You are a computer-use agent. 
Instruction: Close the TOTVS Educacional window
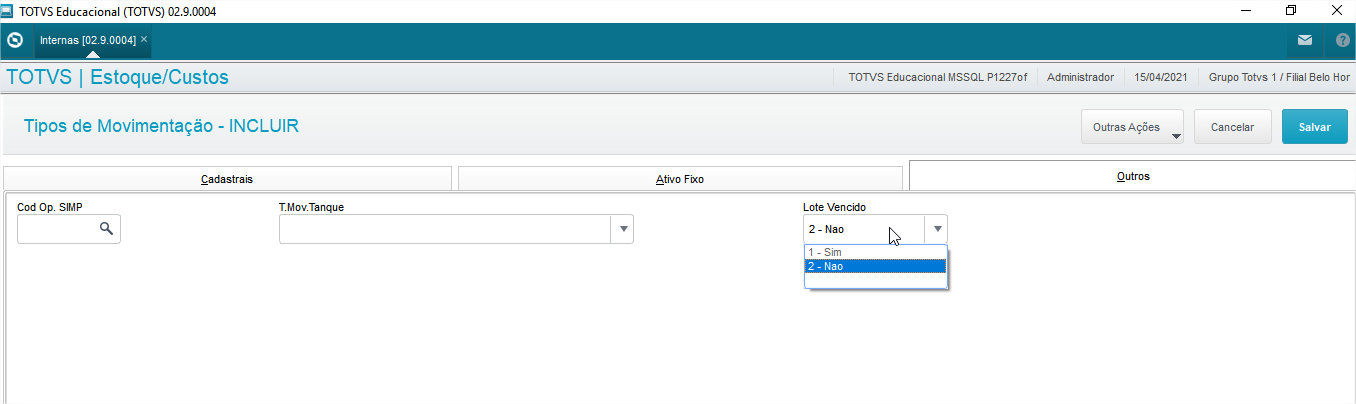[x=1336, y=10]
